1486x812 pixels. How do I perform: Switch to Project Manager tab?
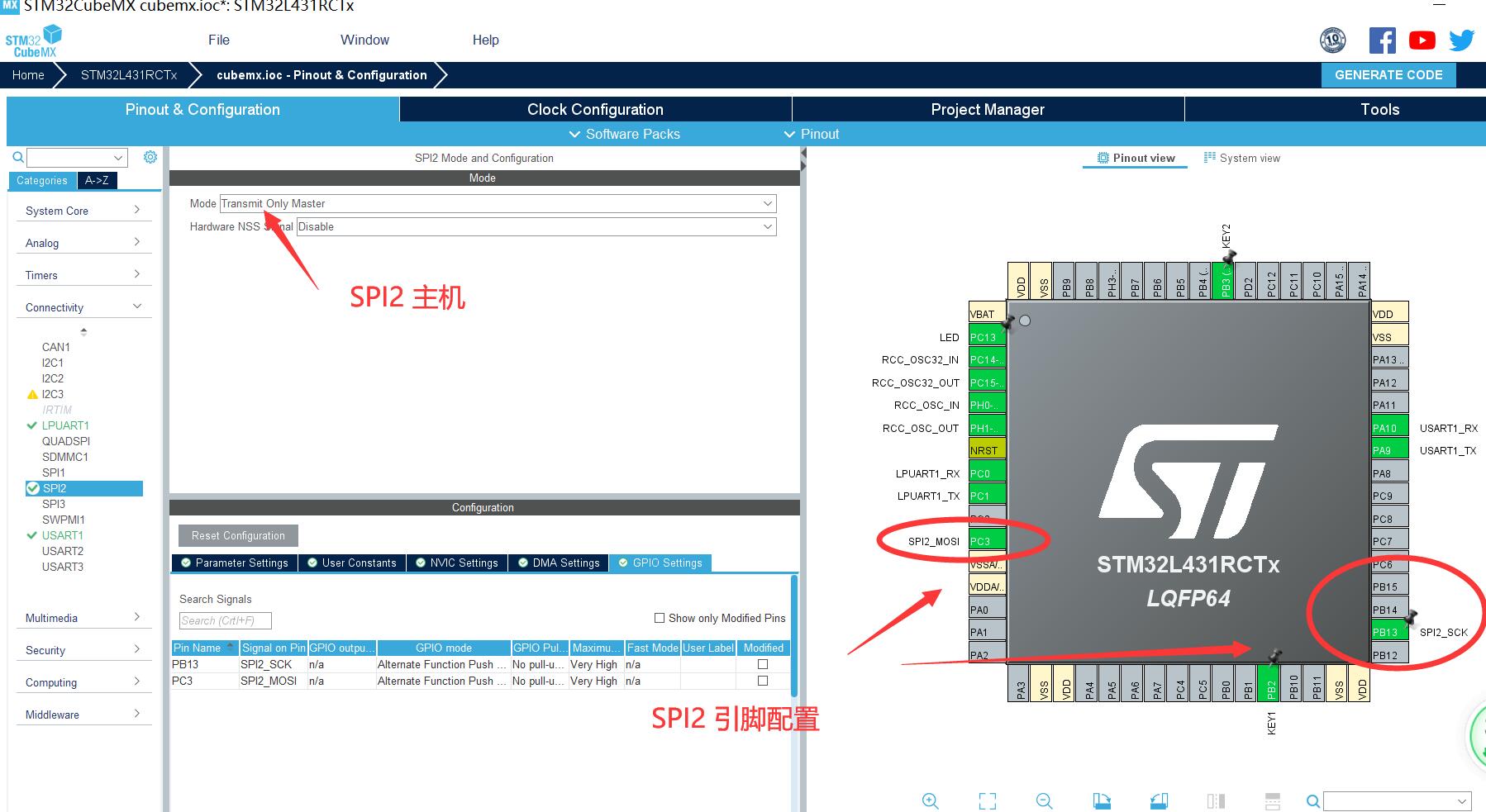tap(988, 109)
